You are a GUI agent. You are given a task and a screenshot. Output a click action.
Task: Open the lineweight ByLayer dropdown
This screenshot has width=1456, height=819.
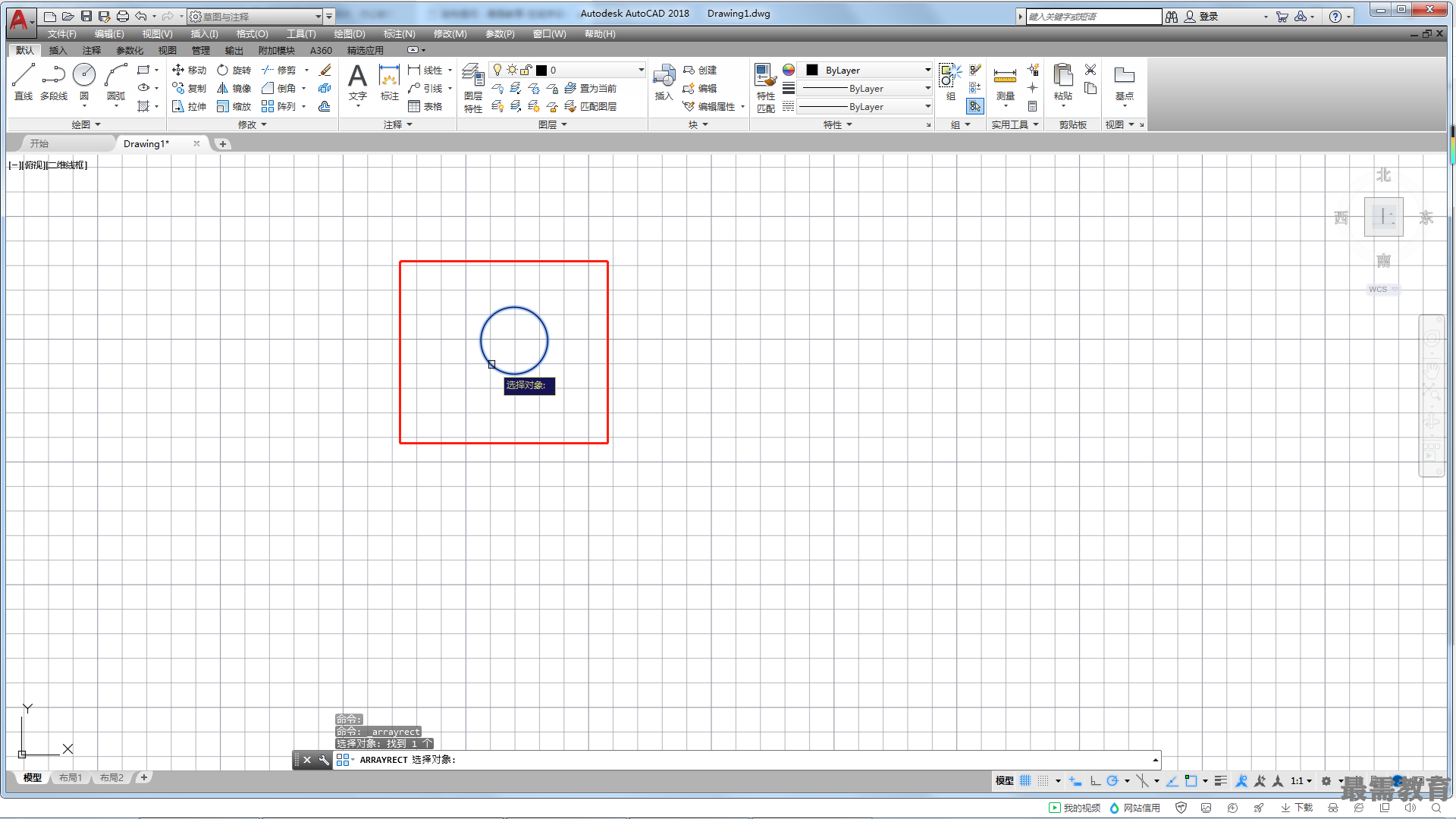(x=867, y=88)
